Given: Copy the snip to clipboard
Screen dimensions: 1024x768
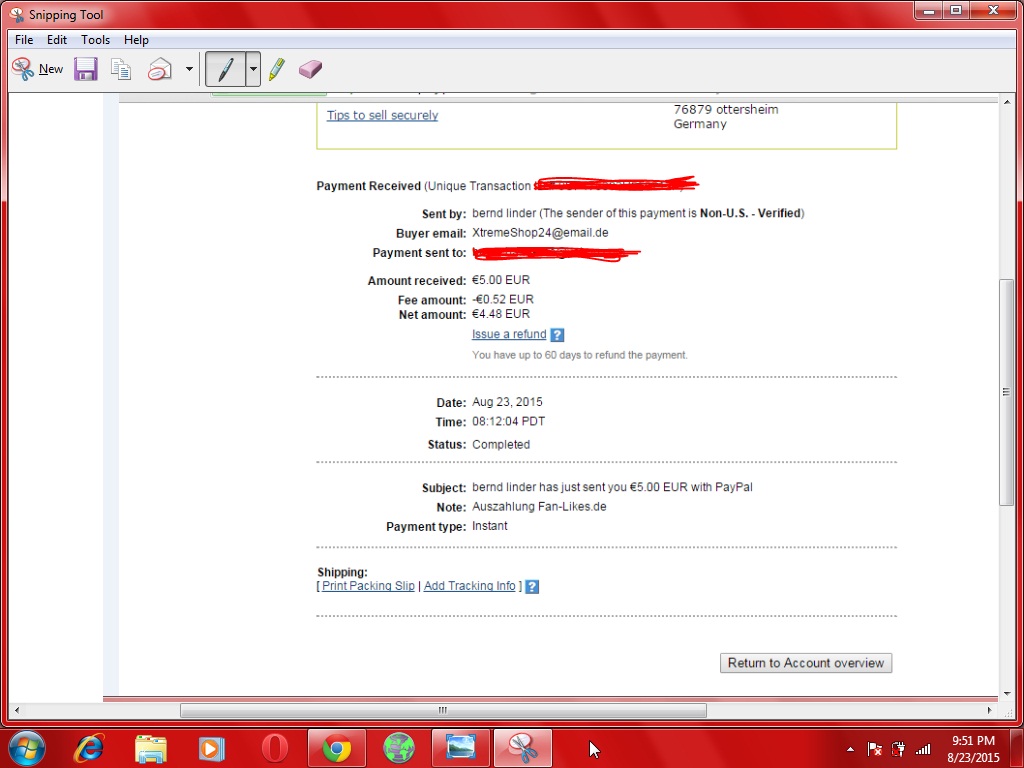Looking at the screenshot, I should (x=121, y=69).
